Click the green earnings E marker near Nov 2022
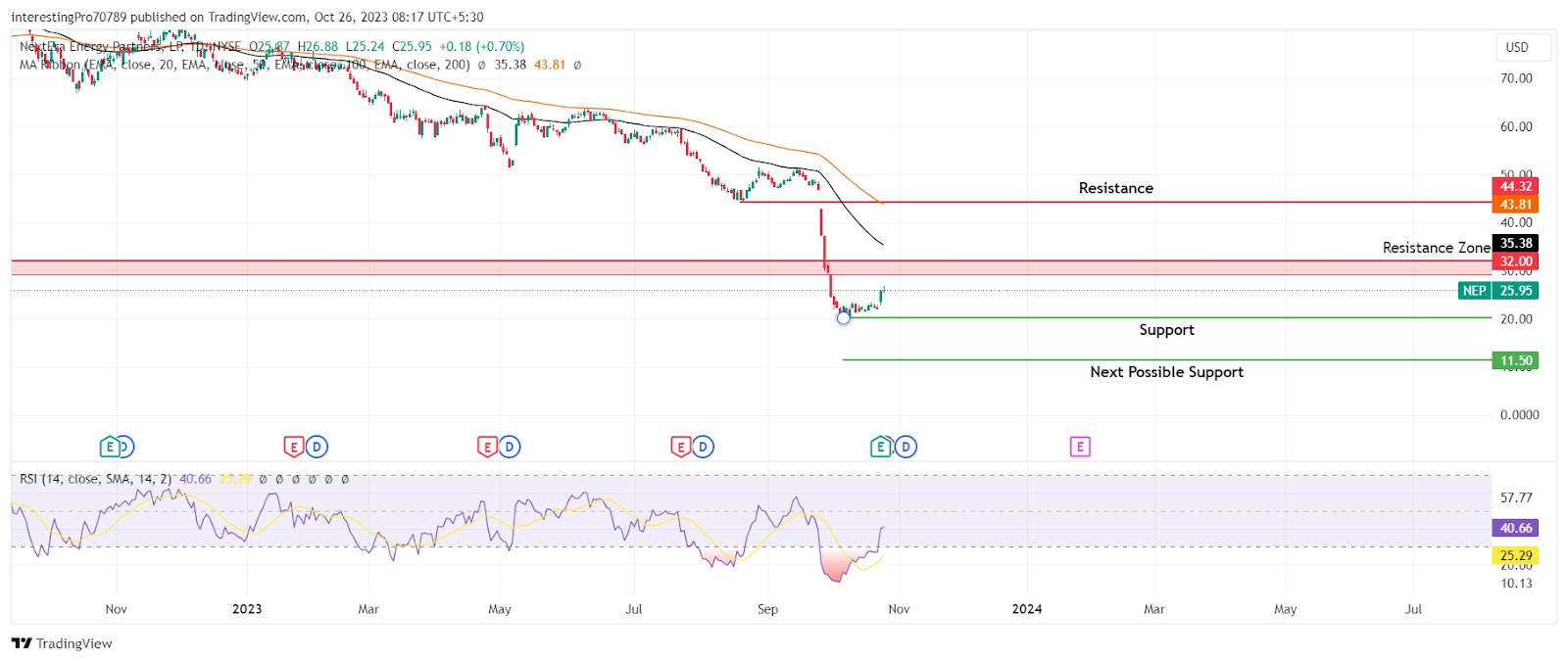 (x=110, y=448)
